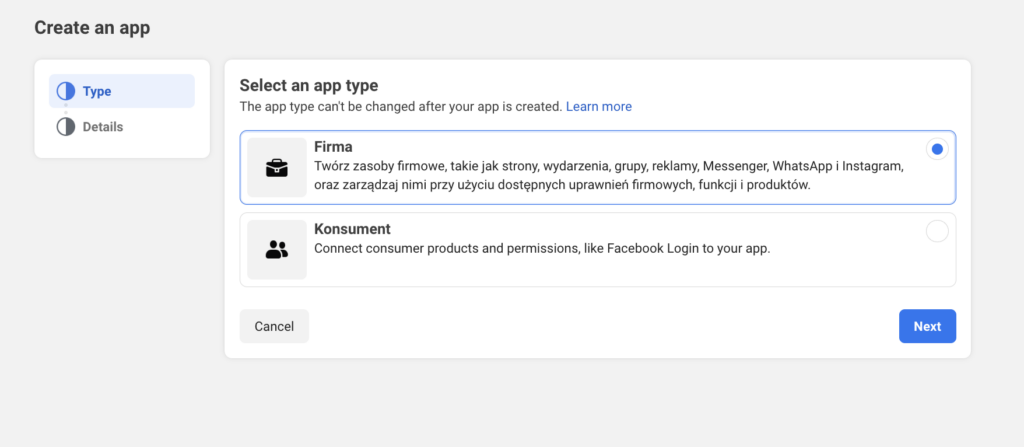Select the Firma radio button
1024x447 pixels.
click(936, 149)
